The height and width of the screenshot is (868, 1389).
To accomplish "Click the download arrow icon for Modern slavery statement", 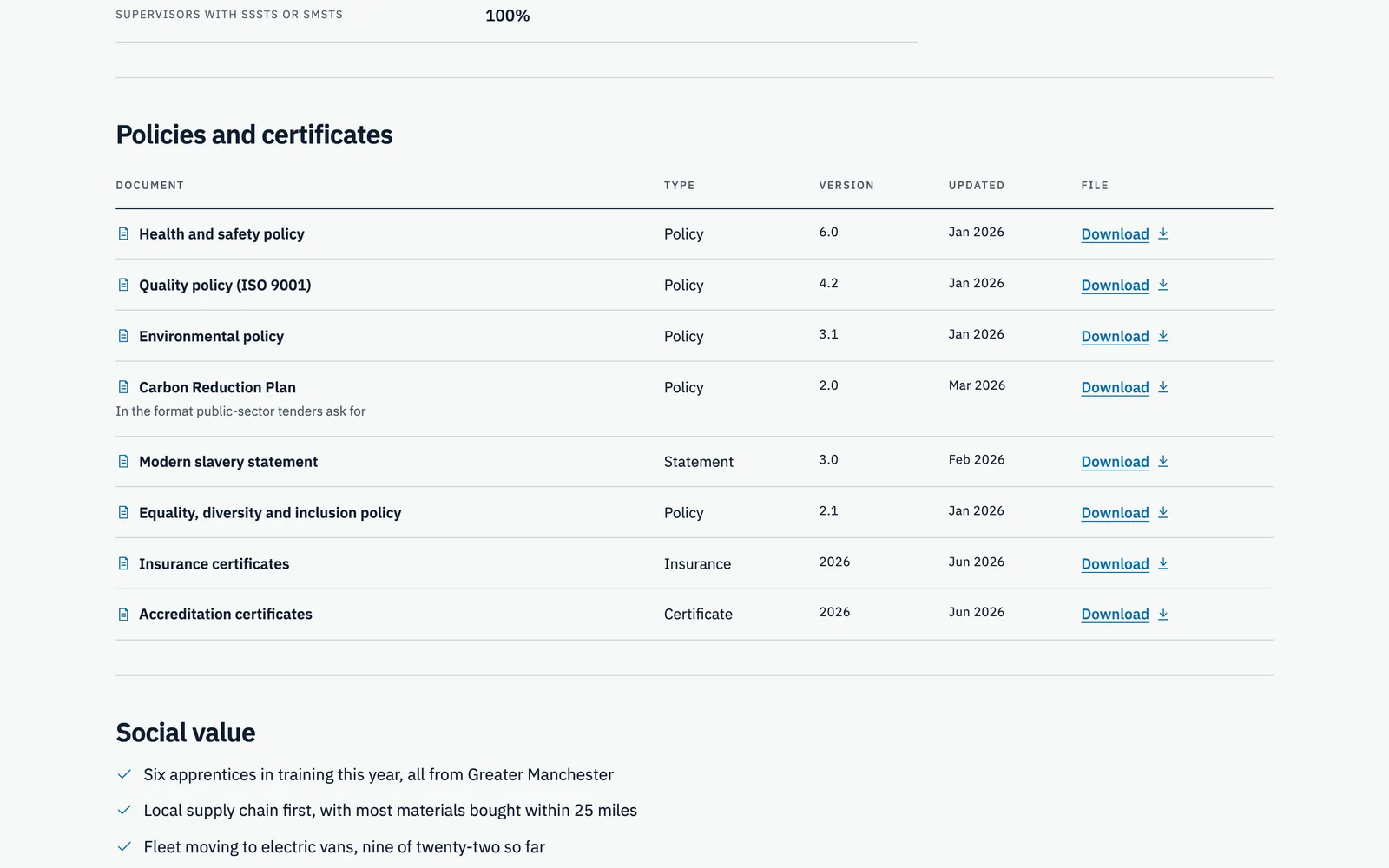I will click(1163, 462).
